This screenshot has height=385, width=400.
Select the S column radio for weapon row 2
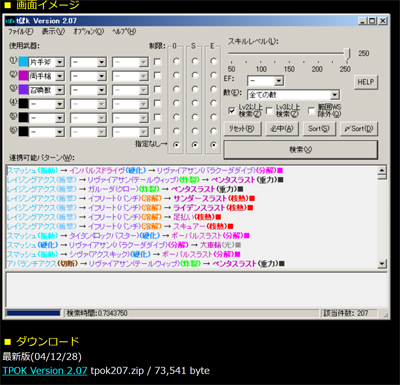pos(195,75)
